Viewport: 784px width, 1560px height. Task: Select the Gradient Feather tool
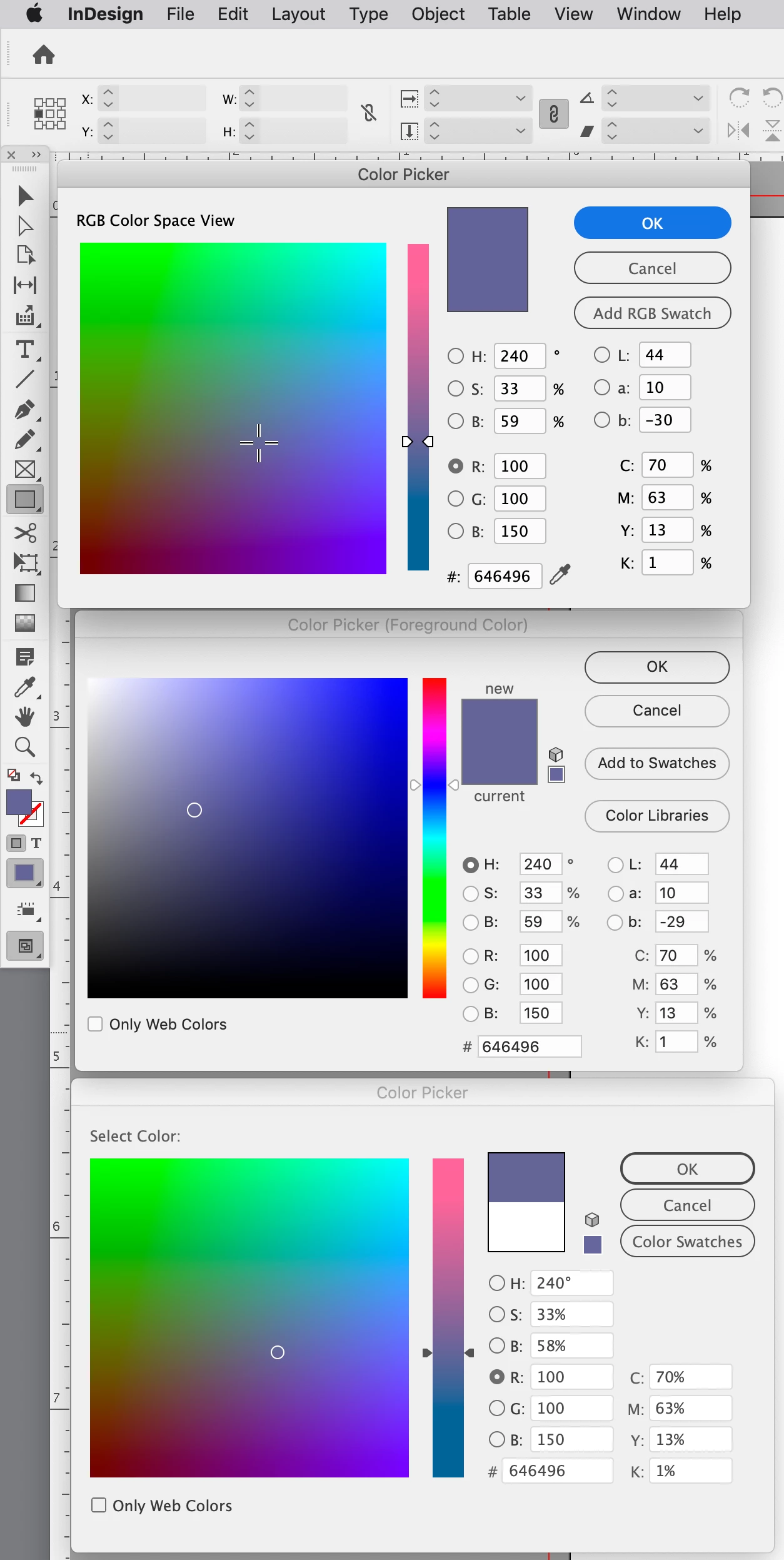[x=25, y=623]
